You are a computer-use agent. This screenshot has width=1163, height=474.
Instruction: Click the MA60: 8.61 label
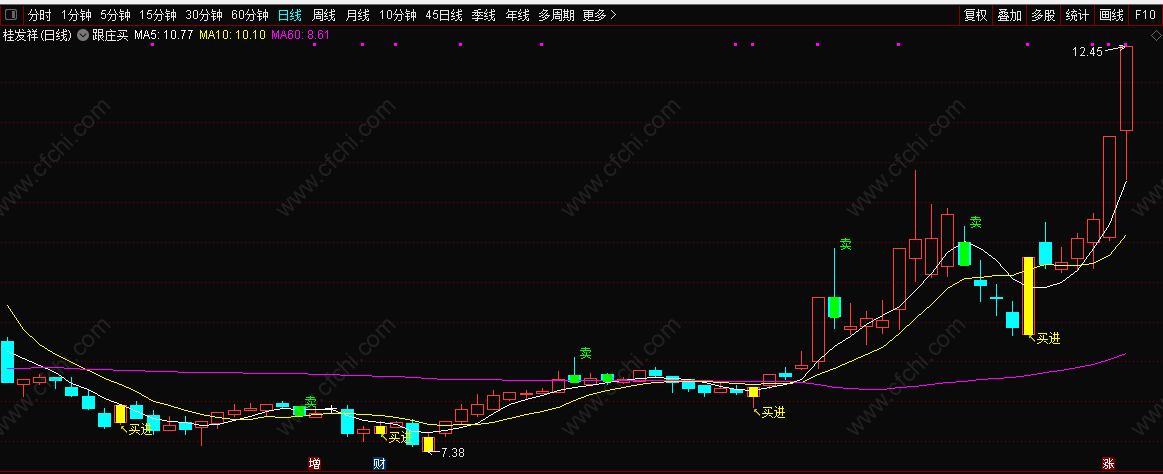(300, 34)
